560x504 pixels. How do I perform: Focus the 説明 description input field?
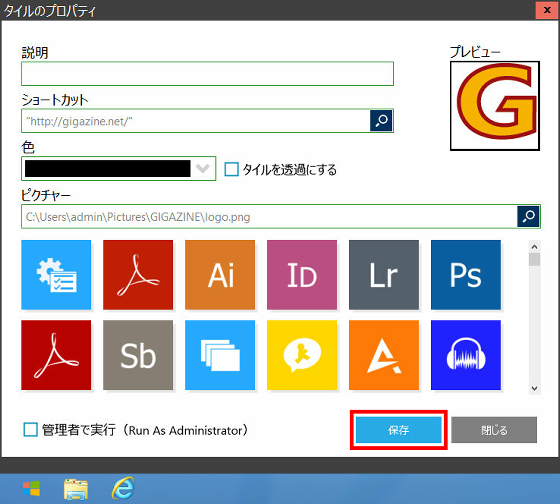click(x=208, y=74)
